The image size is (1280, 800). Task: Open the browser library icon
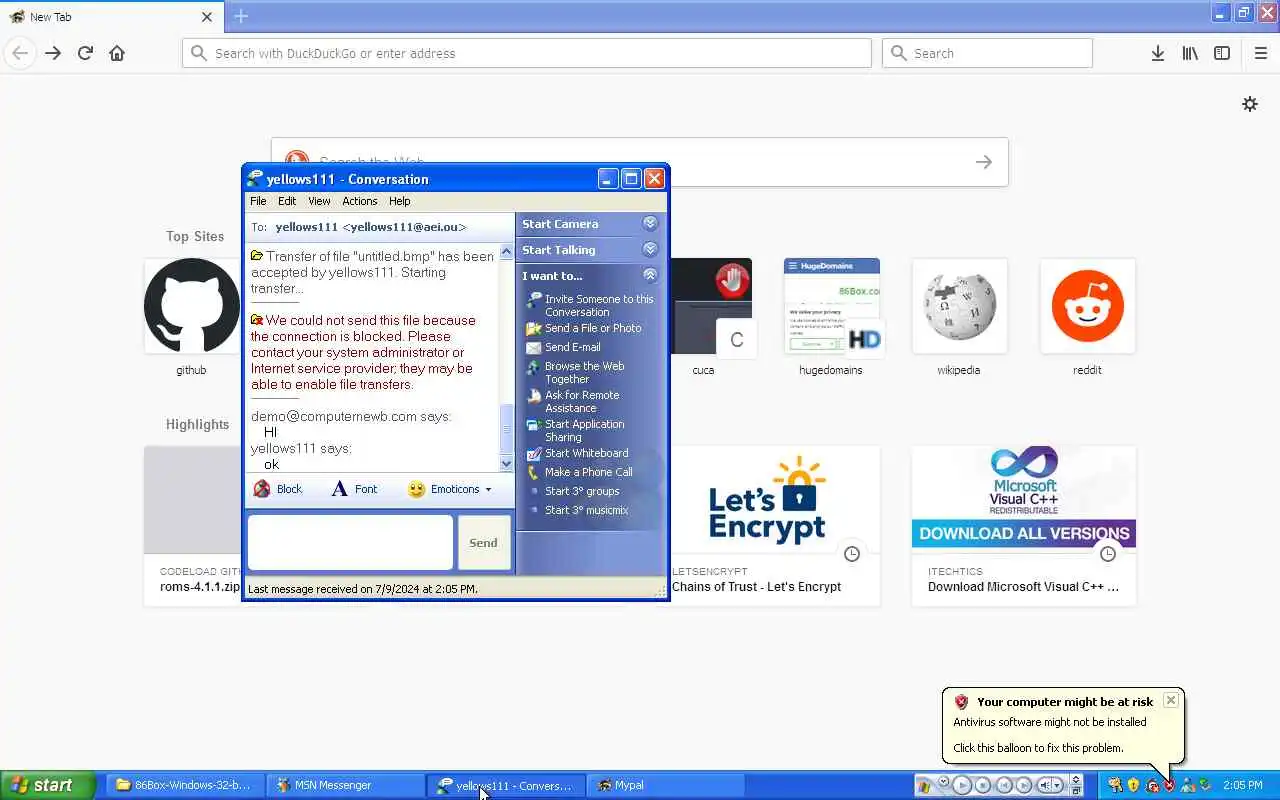(1190, 53)
